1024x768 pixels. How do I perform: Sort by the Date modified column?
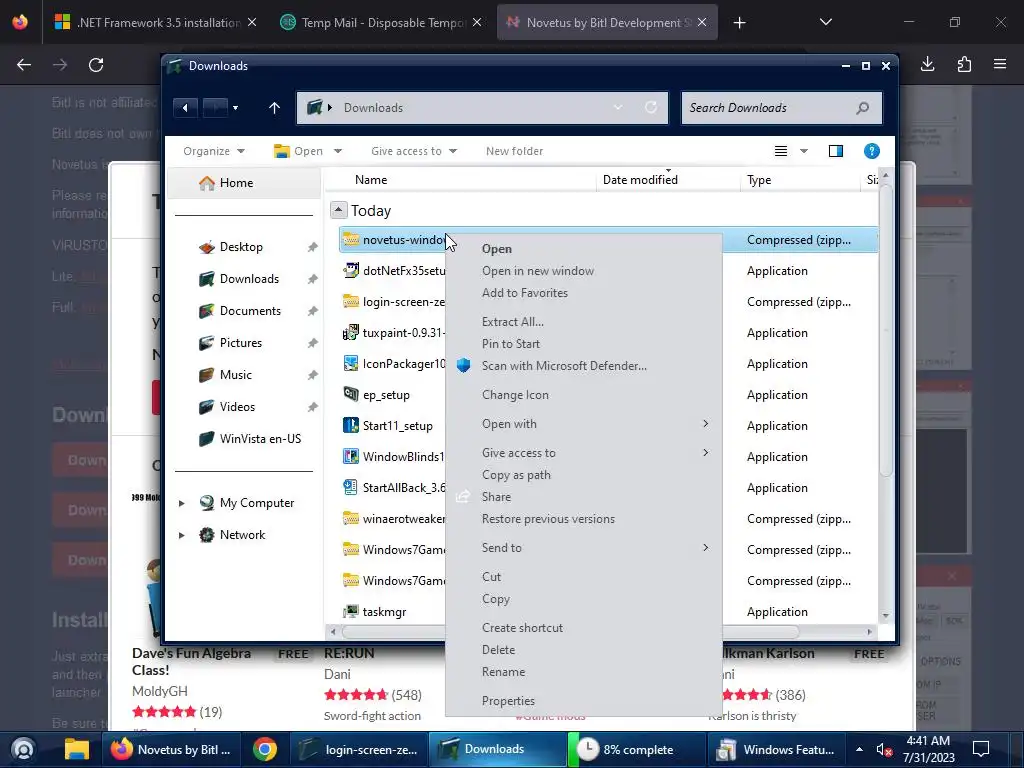[640, 180]
